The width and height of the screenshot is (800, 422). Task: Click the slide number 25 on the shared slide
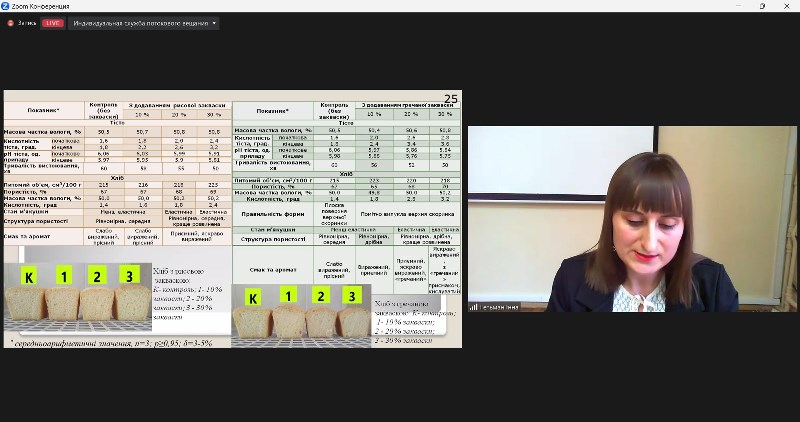451,98
